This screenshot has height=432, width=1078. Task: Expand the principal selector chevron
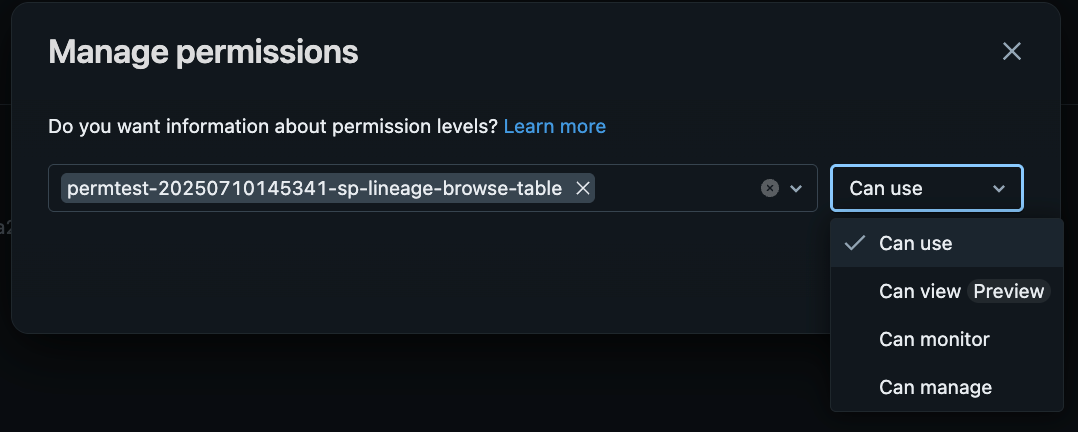[x=796, y=188]
